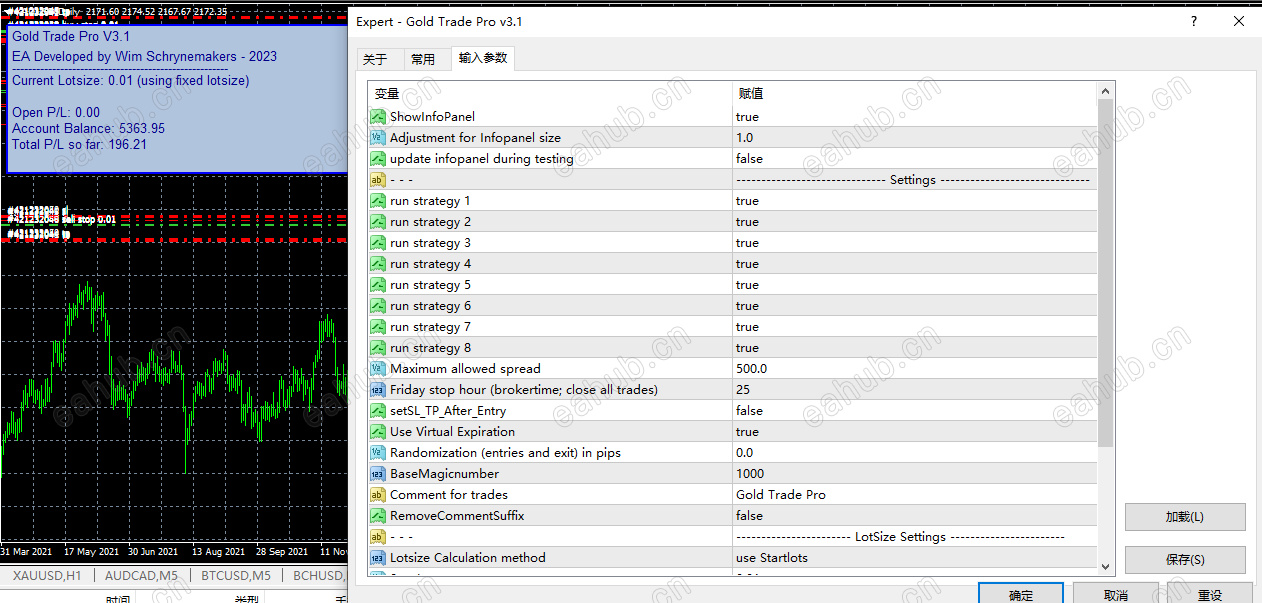Screen dimensions: 1262x603
Task: Click the scrollbar up arrow
Action: 1105,92
